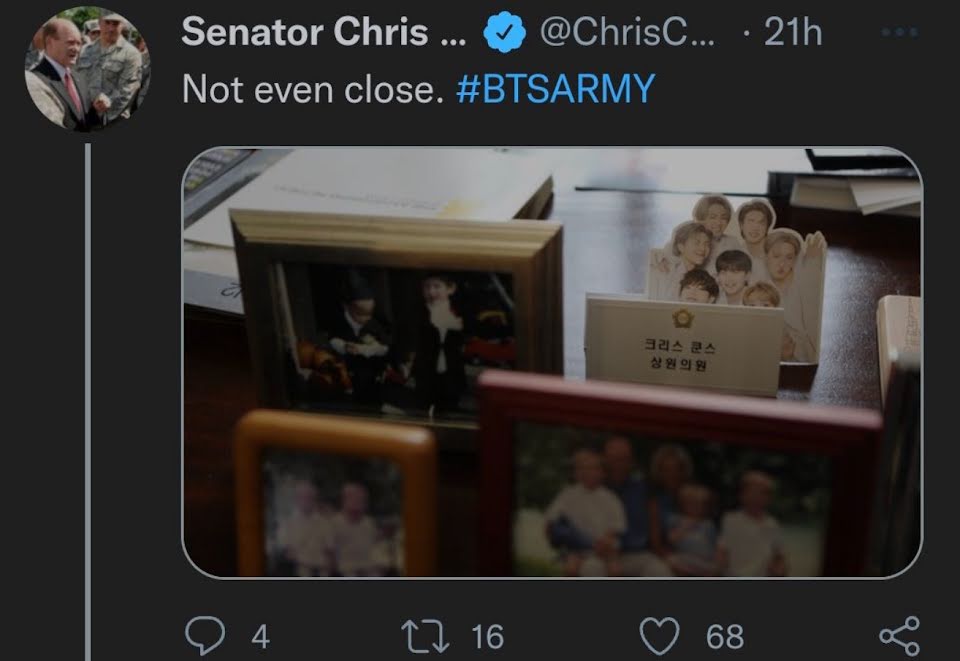Click the blue verified checkmark badge
This screenshot has height=661, width=960.
point(504,32)
